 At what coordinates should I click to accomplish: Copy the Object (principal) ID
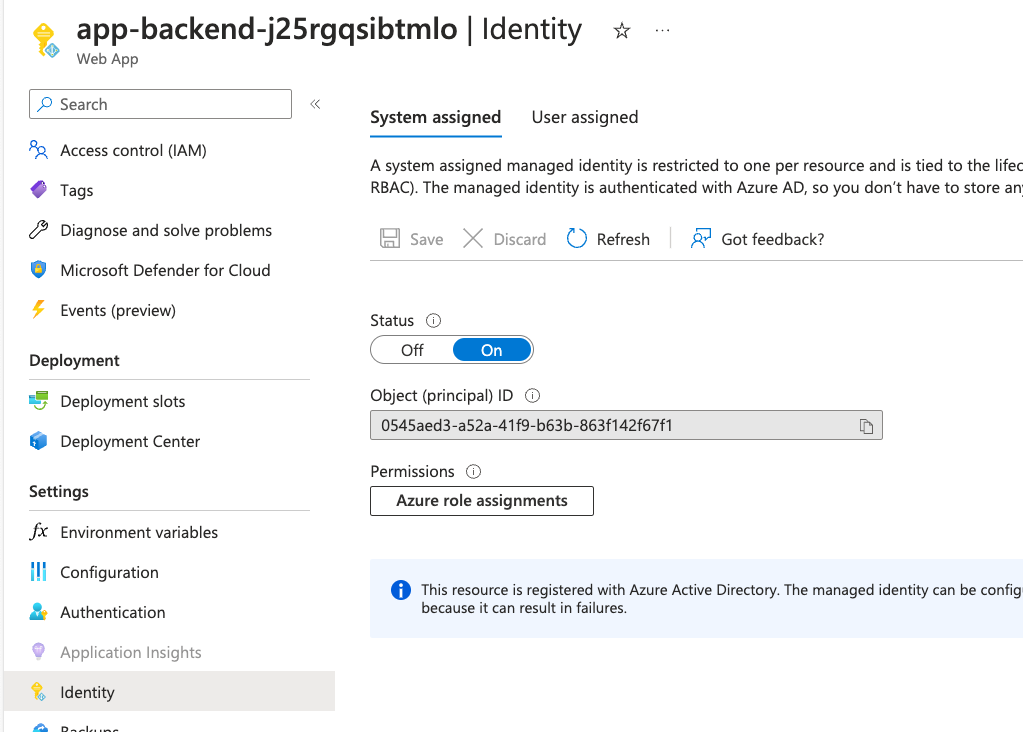[867, 424]
